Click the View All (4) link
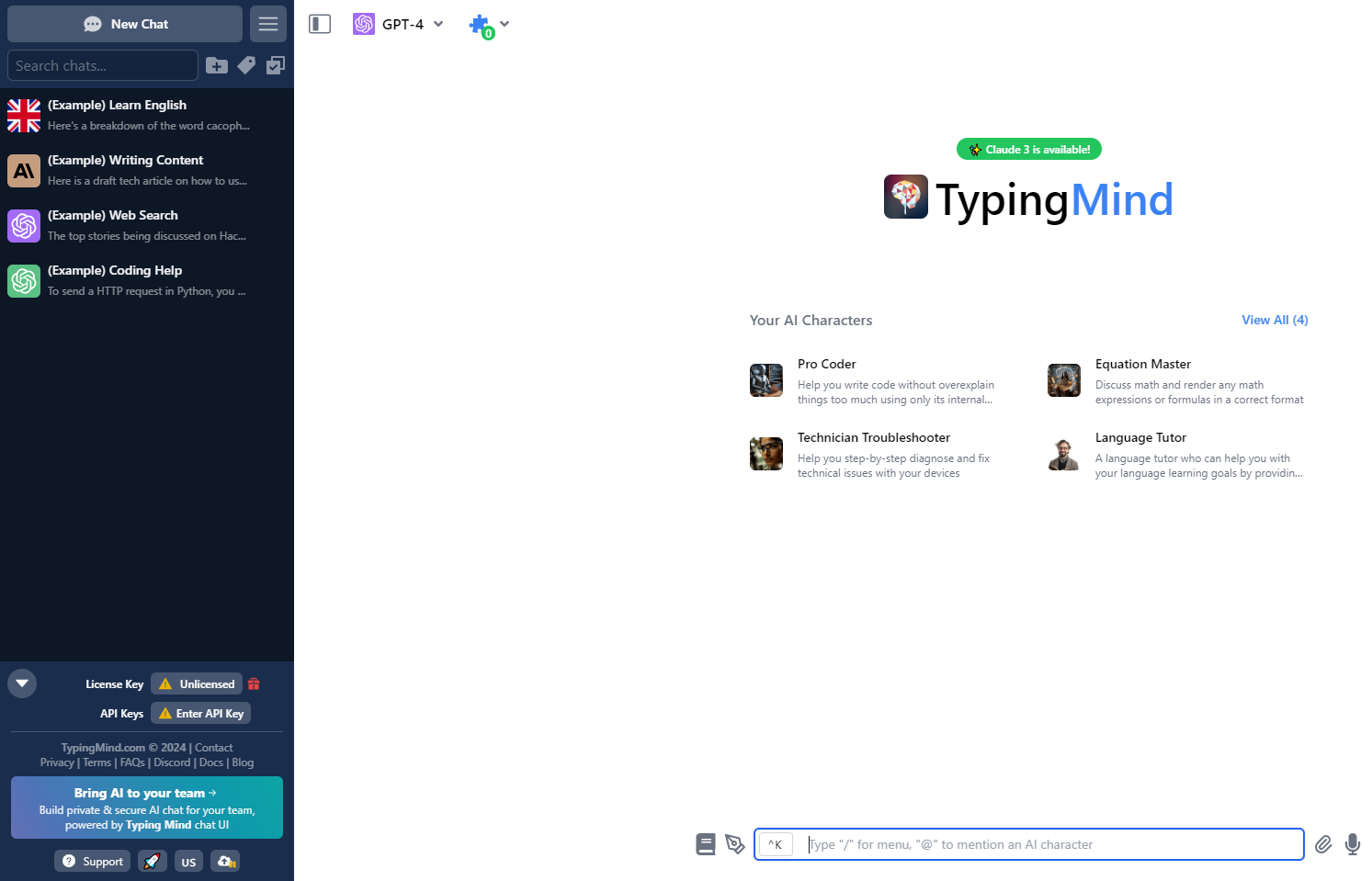1372x881 pixels. click(x=1274, y=320)
